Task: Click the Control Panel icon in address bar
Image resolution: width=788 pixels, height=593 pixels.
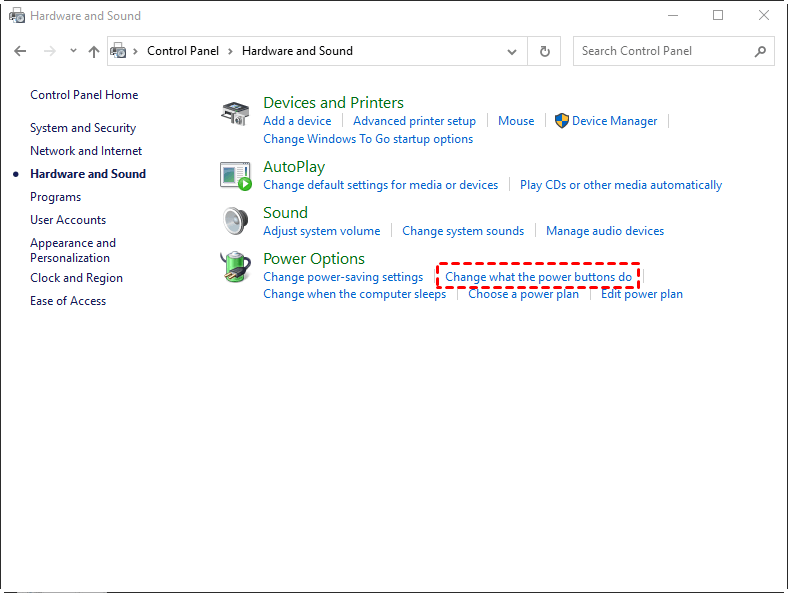Action: [119, 51]
